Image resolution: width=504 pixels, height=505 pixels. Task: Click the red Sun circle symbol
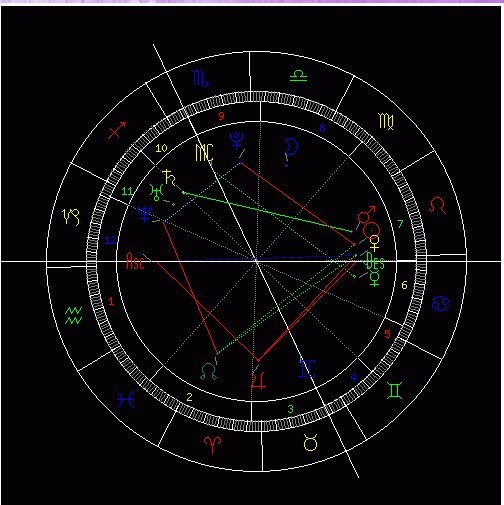(372, 230)
